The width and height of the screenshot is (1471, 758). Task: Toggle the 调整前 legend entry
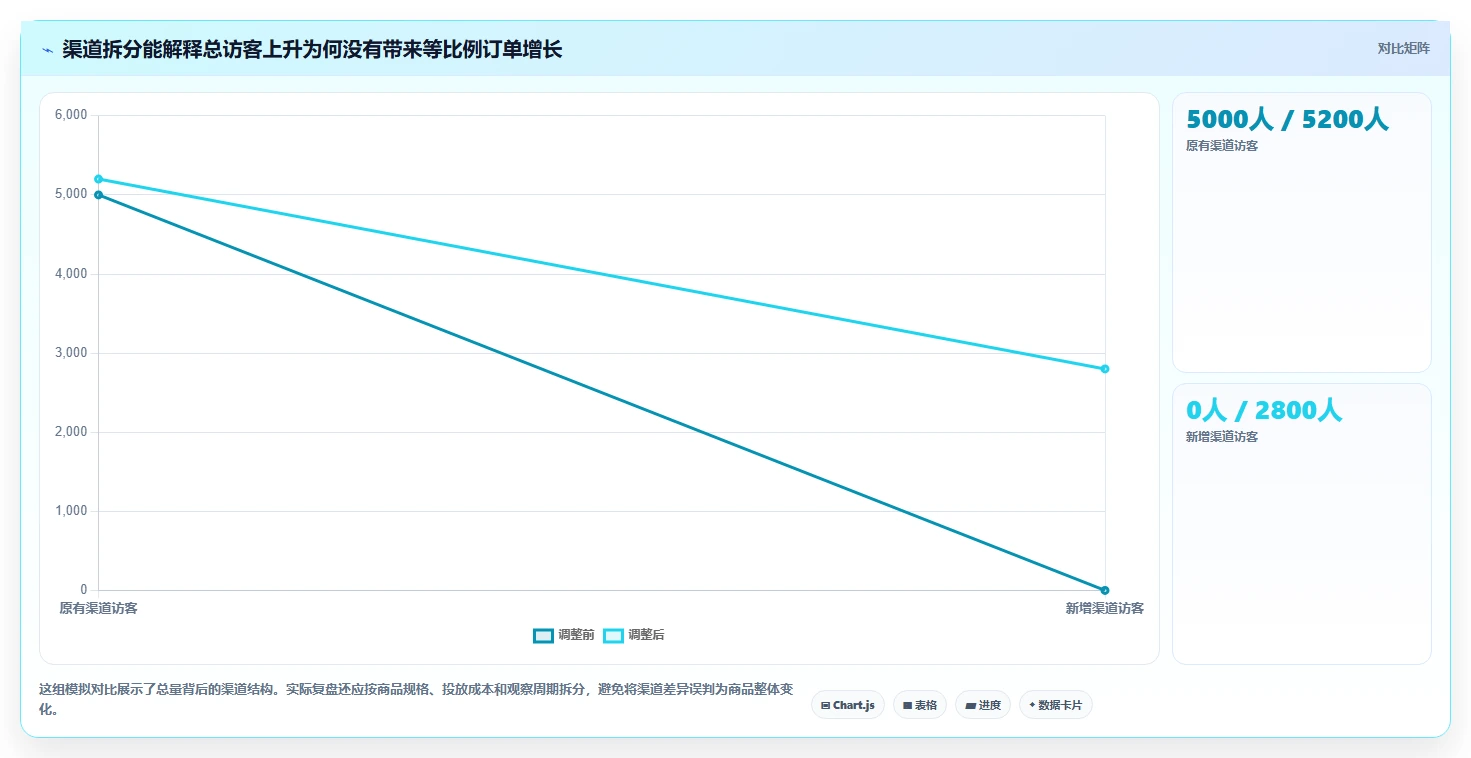564,635
